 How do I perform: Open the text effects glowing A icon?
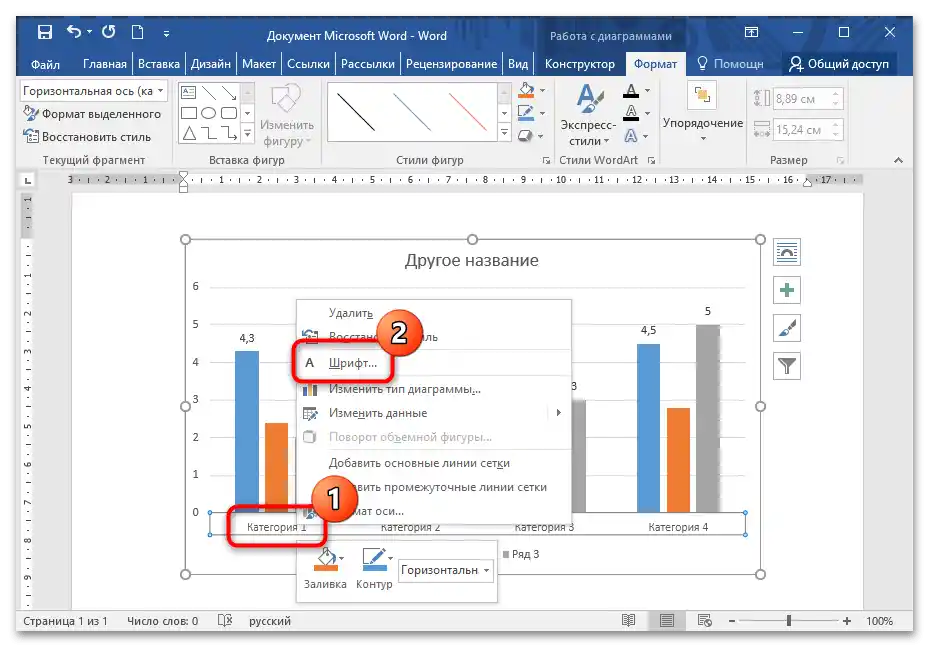631,136
